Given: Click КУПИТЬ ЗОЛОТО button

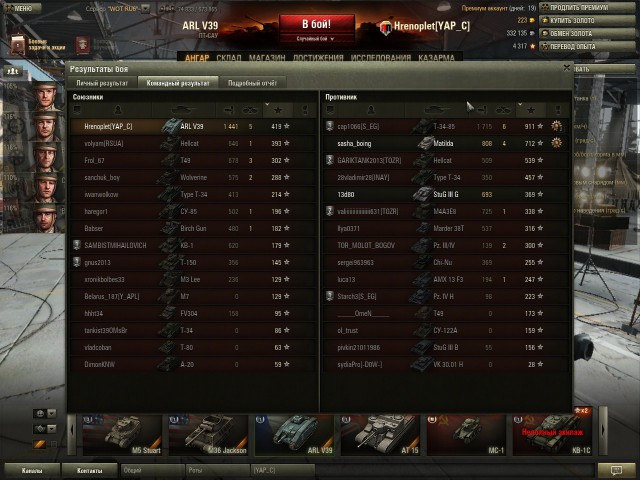Looking at the screenshot, I should pyautogui.click(x=587, y=20).
